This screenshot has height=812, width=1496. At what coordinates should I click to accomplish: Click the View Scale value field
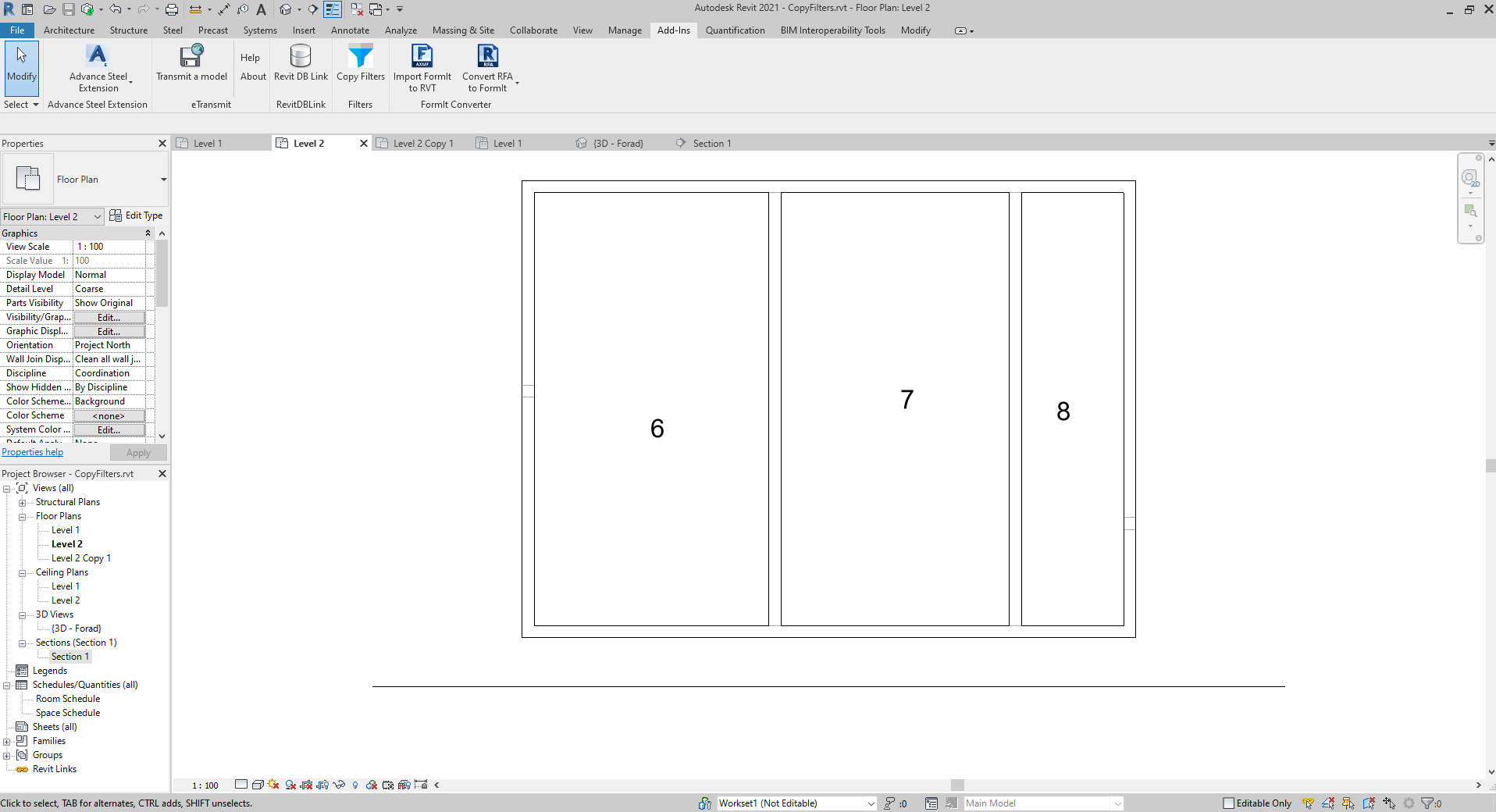click(109, 247)
